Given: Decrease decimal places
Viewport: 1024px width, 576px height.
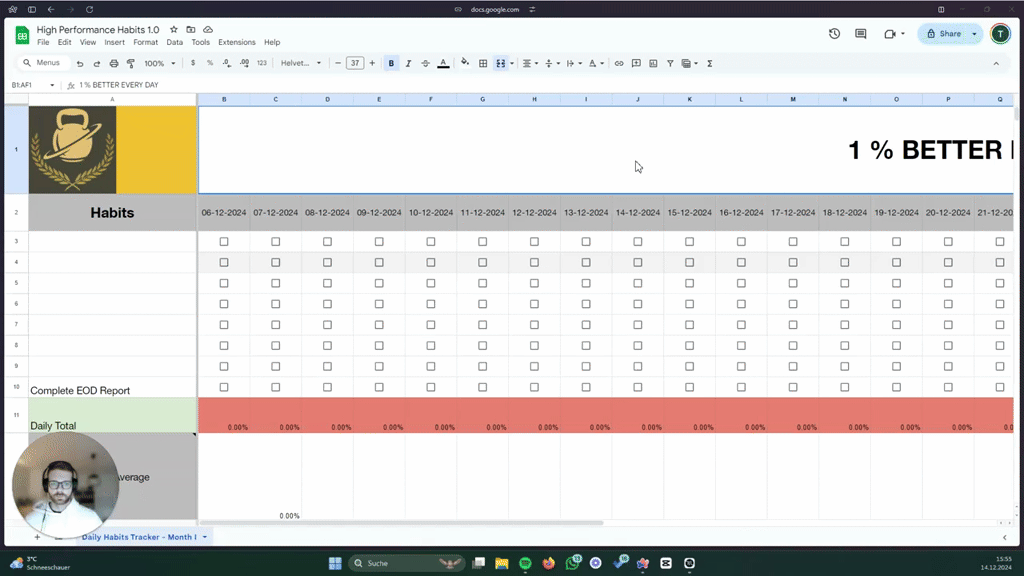Looking at the screenshot, I should click(x=227, y=63).
